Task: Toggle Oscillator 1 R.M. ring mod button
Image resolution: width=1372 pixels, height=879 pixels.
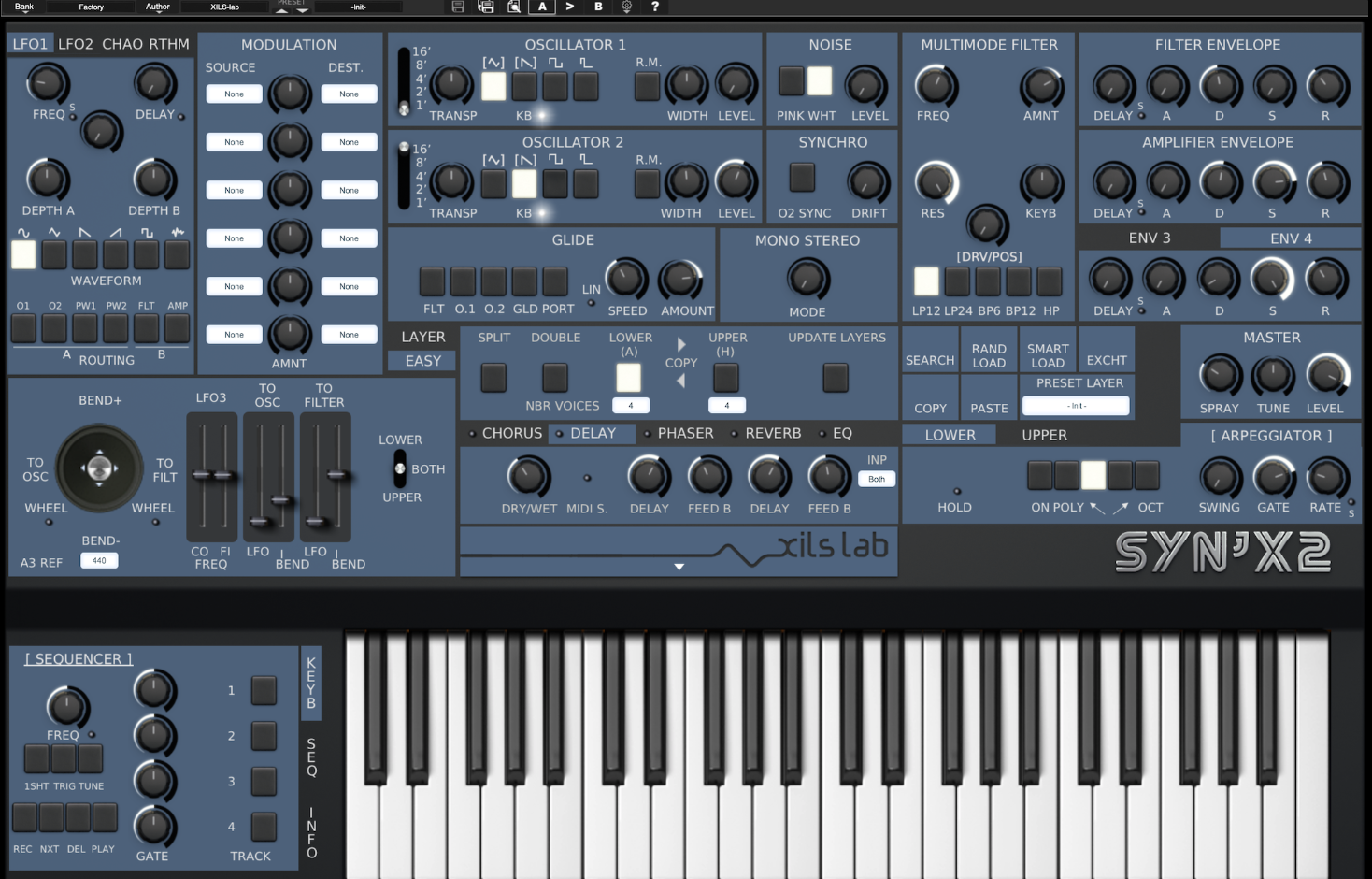Action: point(647,86)
